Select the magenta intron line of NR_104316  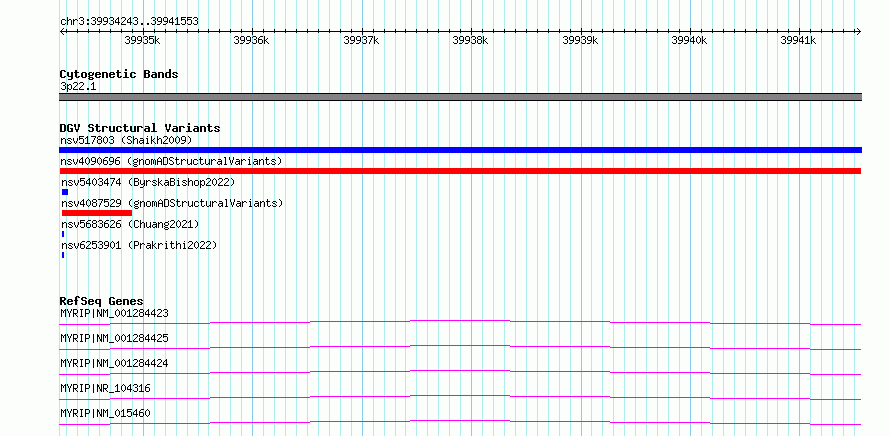[460, 397]
